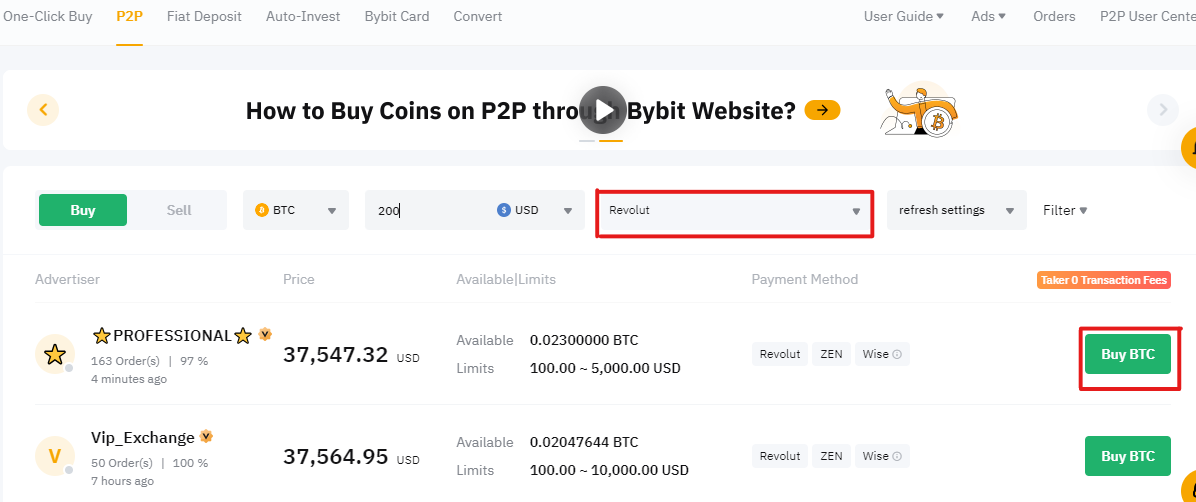Click the Revolut tag in PROFESSIONAL row

[780, 354]
